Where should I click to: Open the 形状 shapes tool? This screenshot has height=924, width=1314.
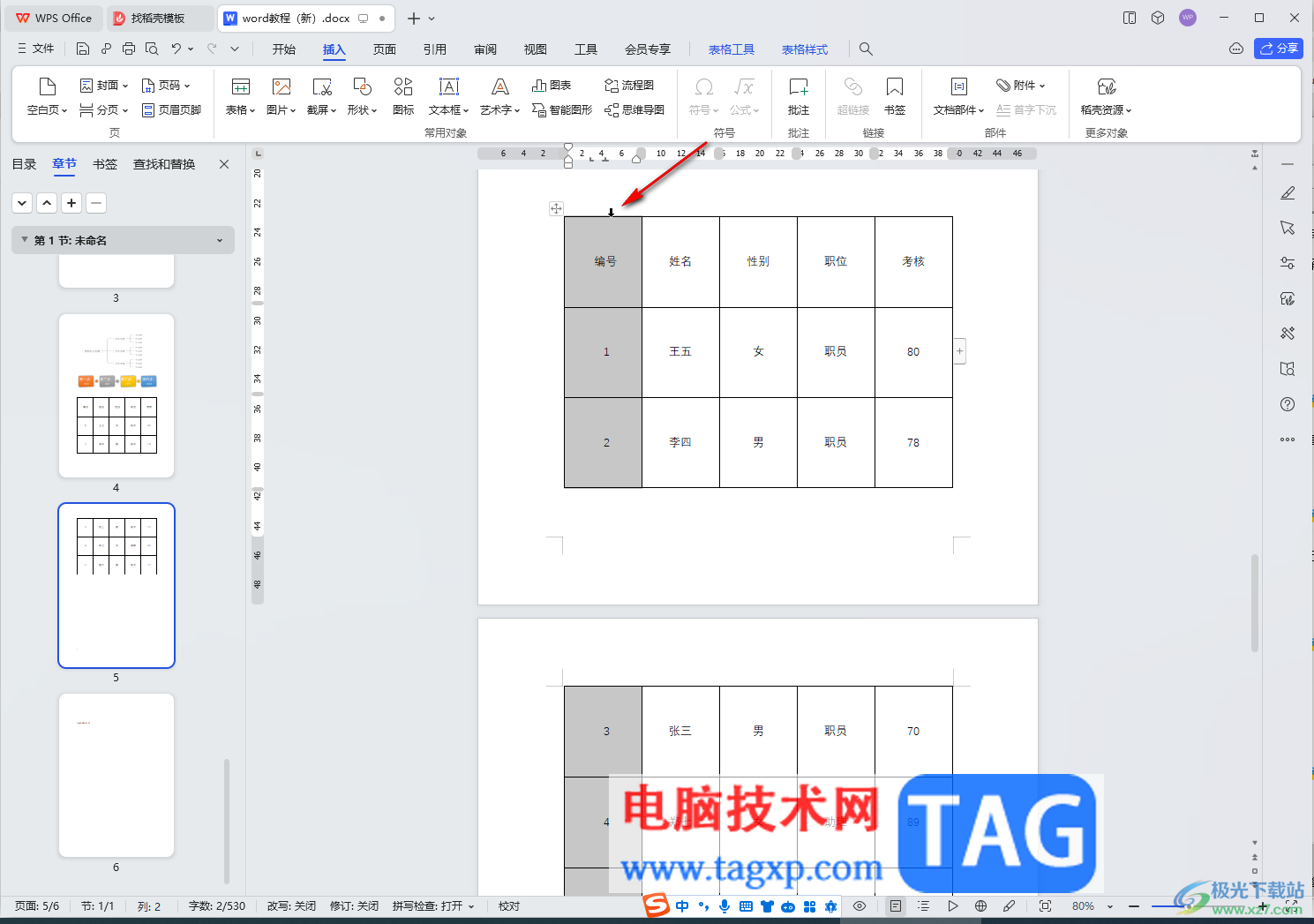coord(362,96)
